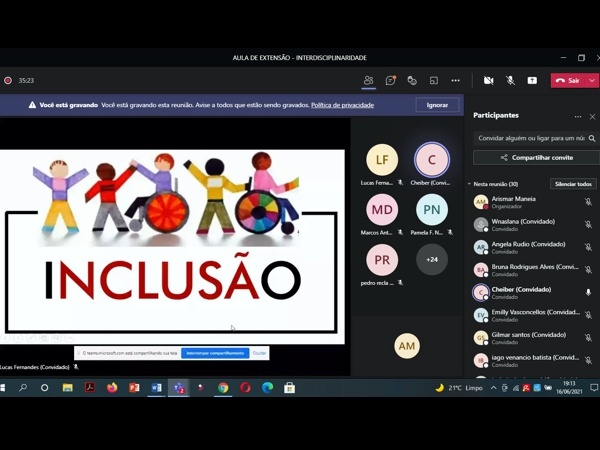
Task: Click the C Cheiber avatar tile
Action: (432, 160)
